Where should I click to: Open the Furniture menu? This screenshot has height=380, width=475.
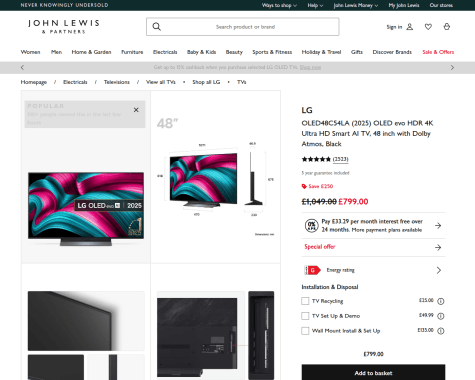tap(132, 52)
